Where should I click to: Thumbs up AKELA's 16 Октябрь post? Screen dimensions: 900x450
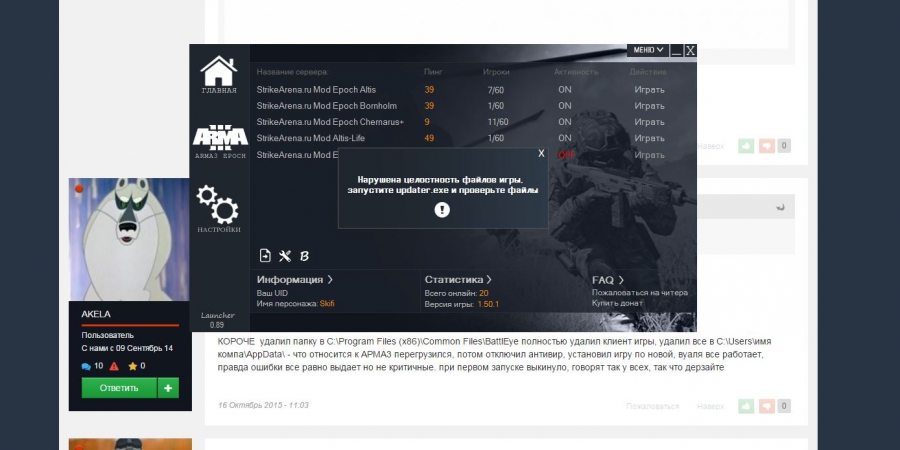[x=746, y=406]
